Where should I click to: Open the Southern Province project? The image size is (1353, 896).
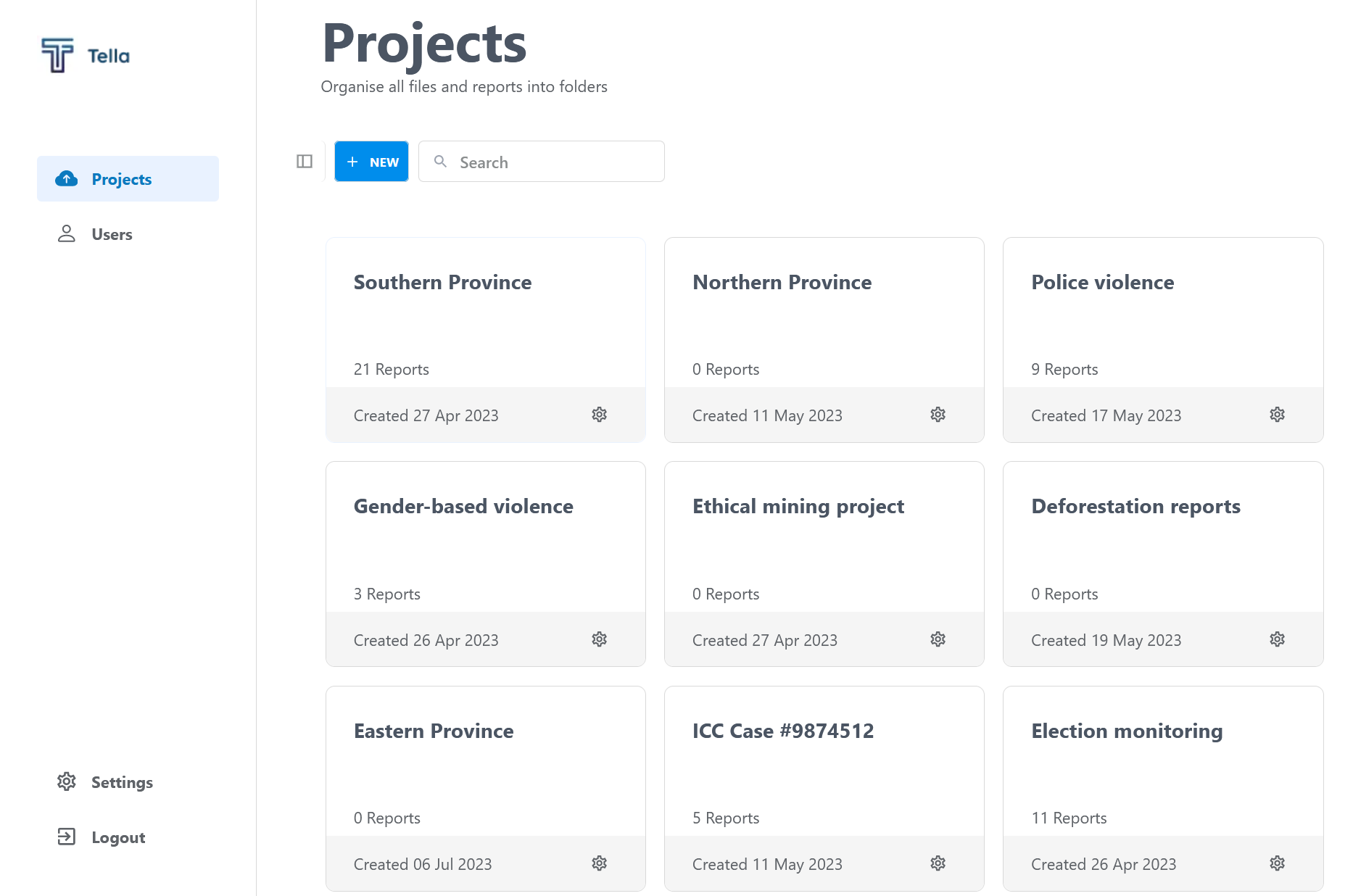click(x=442, y=283)
